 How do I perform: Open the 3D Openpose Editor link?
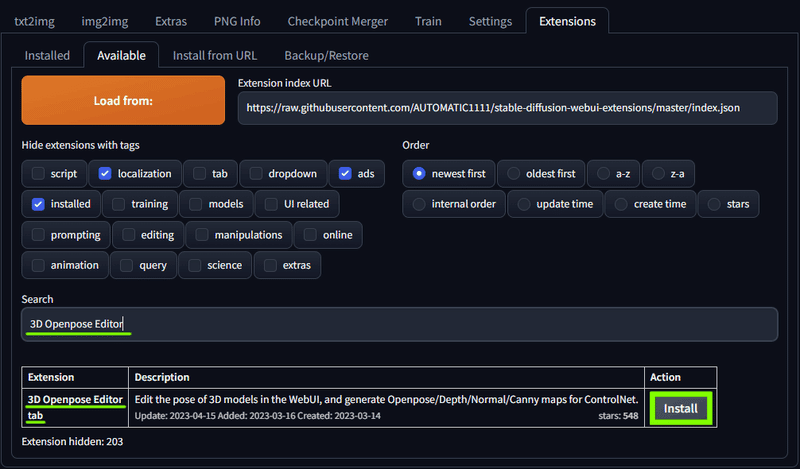(75, 399)
